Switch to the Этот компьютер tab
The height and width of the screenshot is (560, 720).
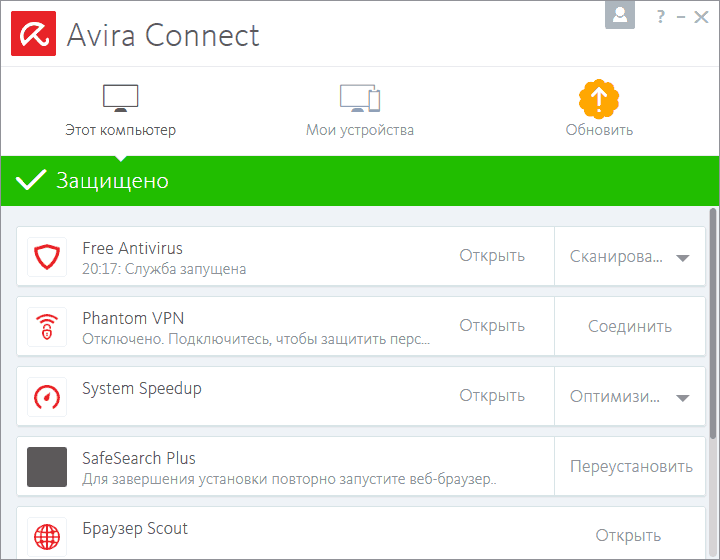pos(121,111)
